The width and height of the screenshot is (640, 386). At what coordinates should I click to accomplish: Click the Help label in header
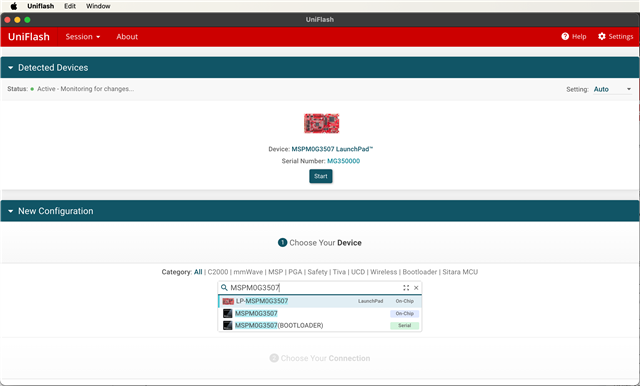(579, 36)
